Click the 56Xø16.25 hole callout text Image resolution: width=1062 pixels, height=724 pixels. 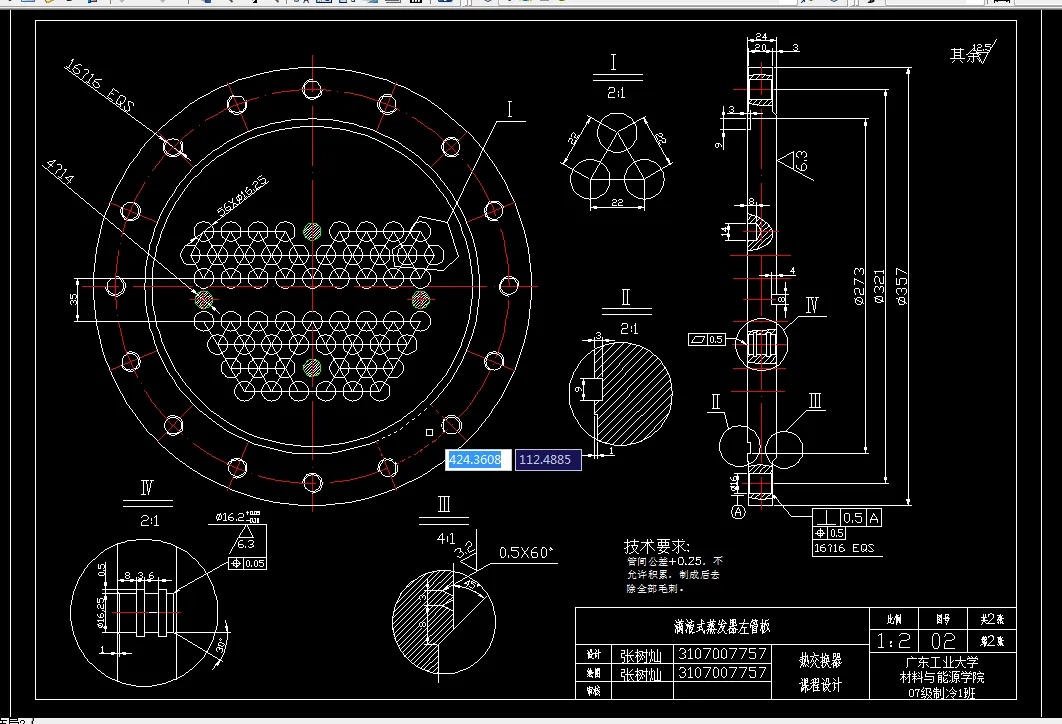coord(242,196)
